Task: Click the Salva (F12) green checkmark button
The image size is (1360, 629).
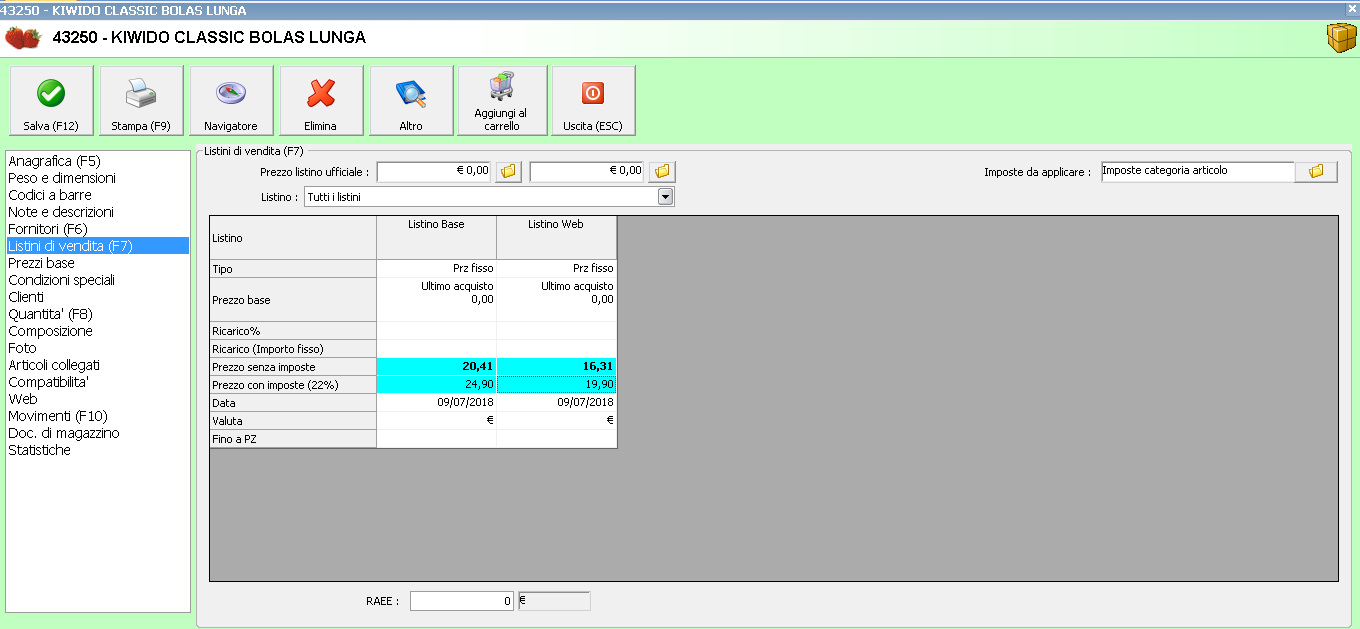Action: pos(51,101)
